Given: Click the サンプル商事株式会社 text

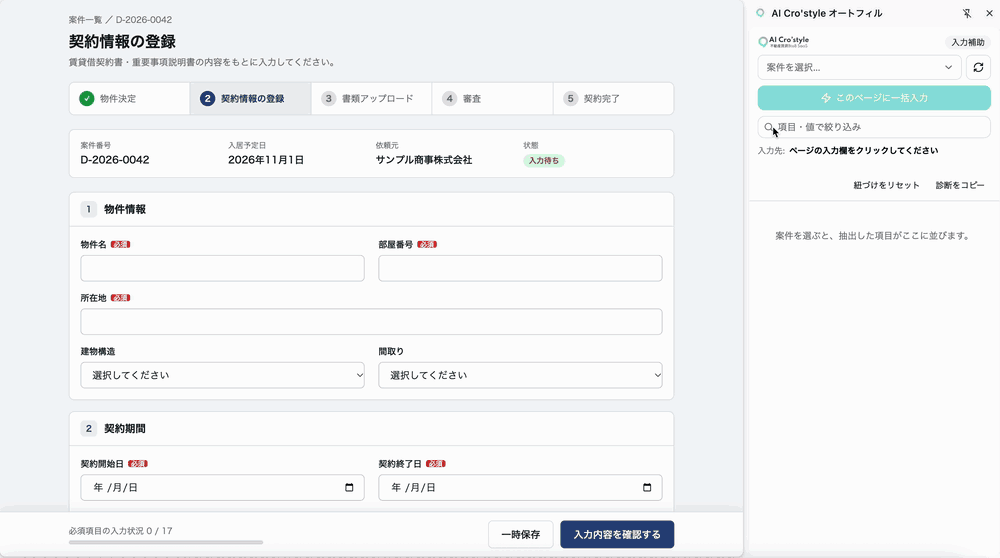Looking at the screenshot, I should [424, 160].
